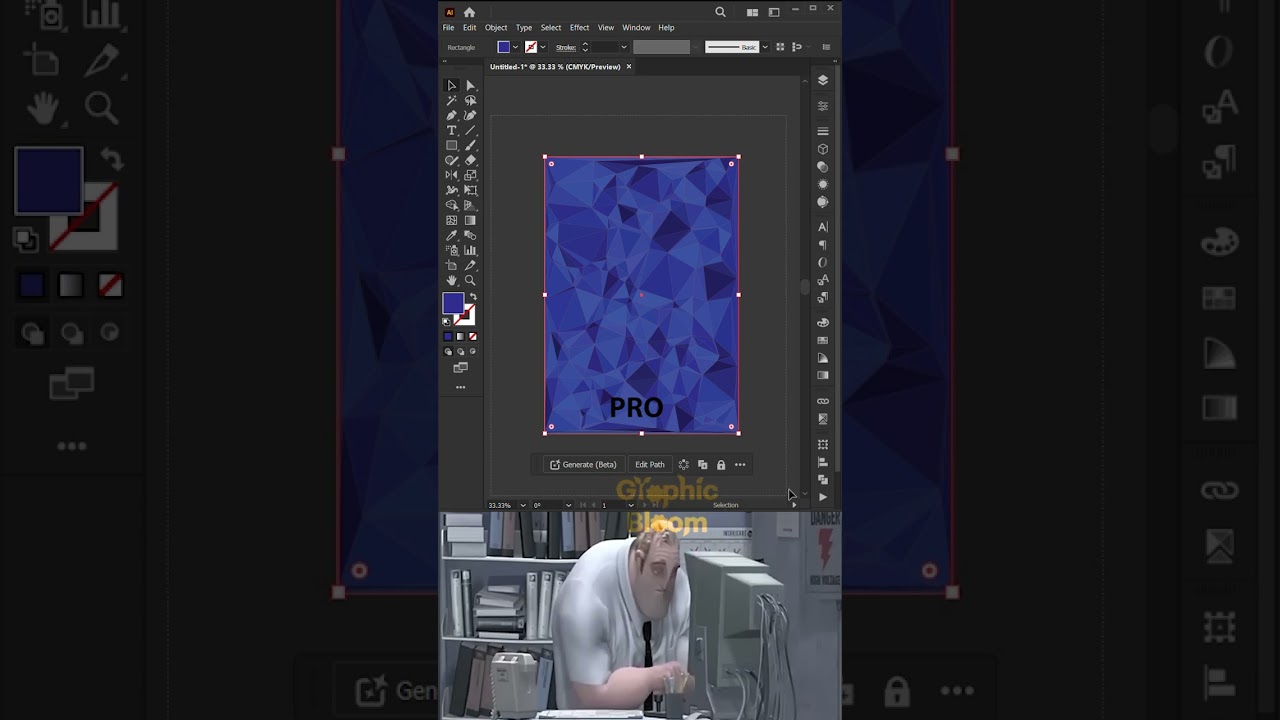Click the Stroke color box in the toolbar
This screenshot has width=1280, height=720.
coord(466,316)
